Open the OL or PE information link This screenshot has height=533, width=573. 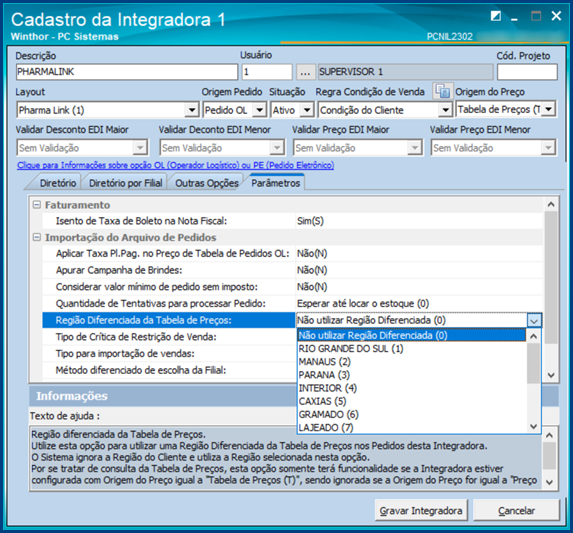pyautogui.click(x=175, y=165)
